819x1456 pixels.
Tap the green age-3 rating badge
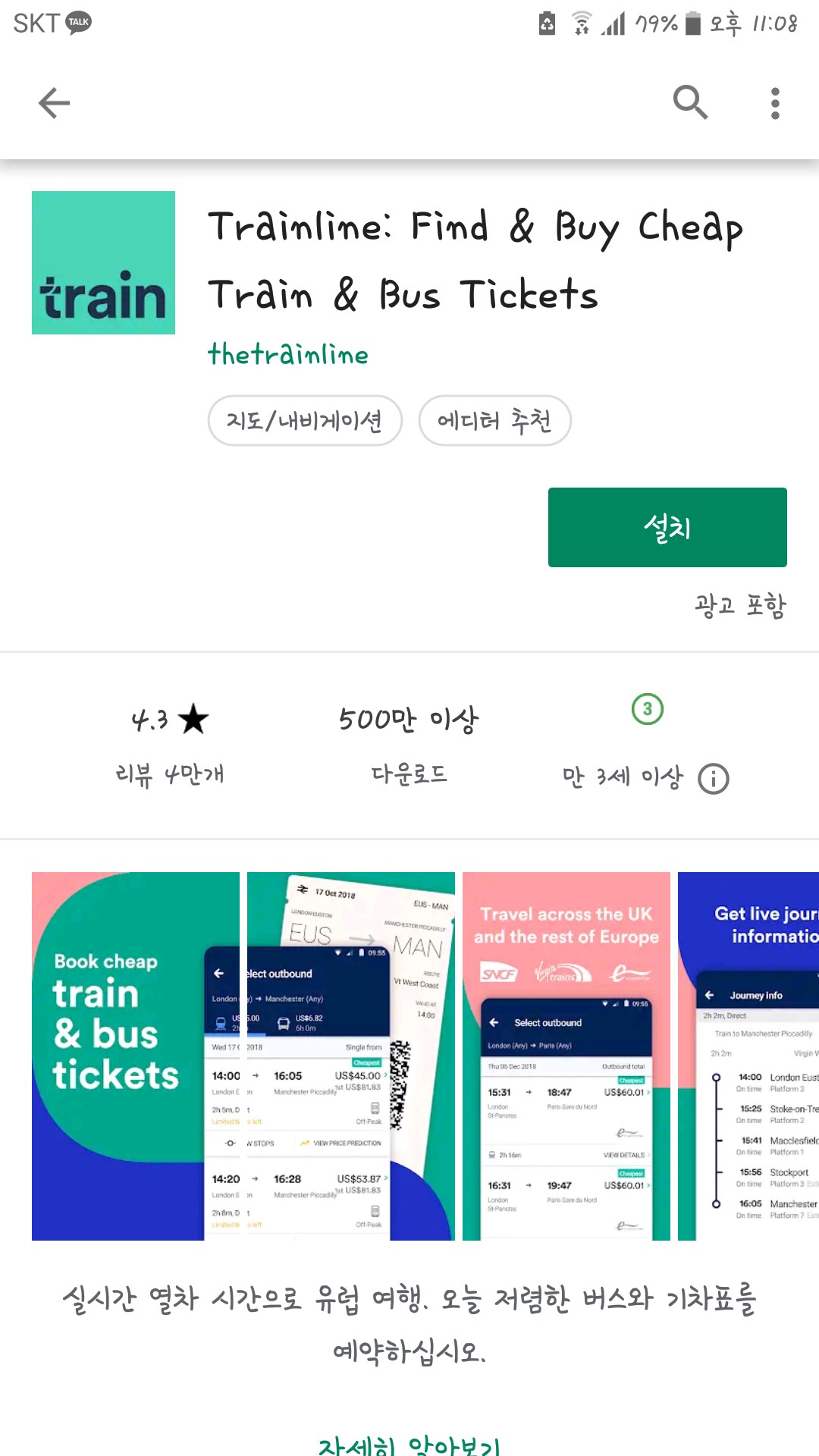click(x=648, y=709)
